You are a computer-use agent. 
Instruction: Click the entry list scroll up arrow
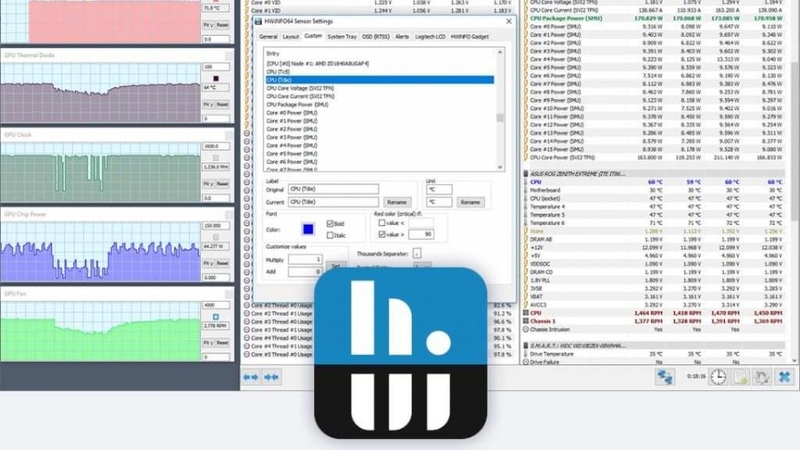(500, 52)
